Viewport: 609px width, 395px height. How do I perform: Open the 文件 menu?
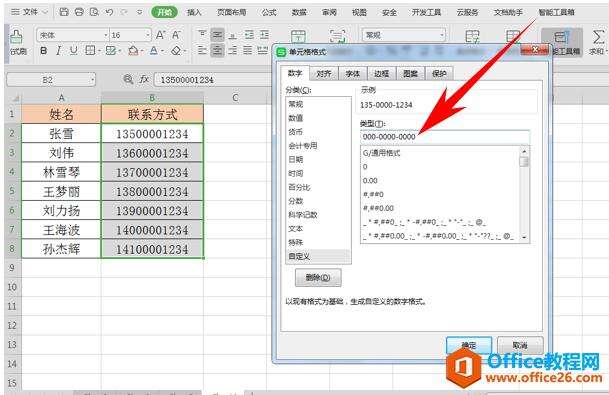tap(30, 12)
